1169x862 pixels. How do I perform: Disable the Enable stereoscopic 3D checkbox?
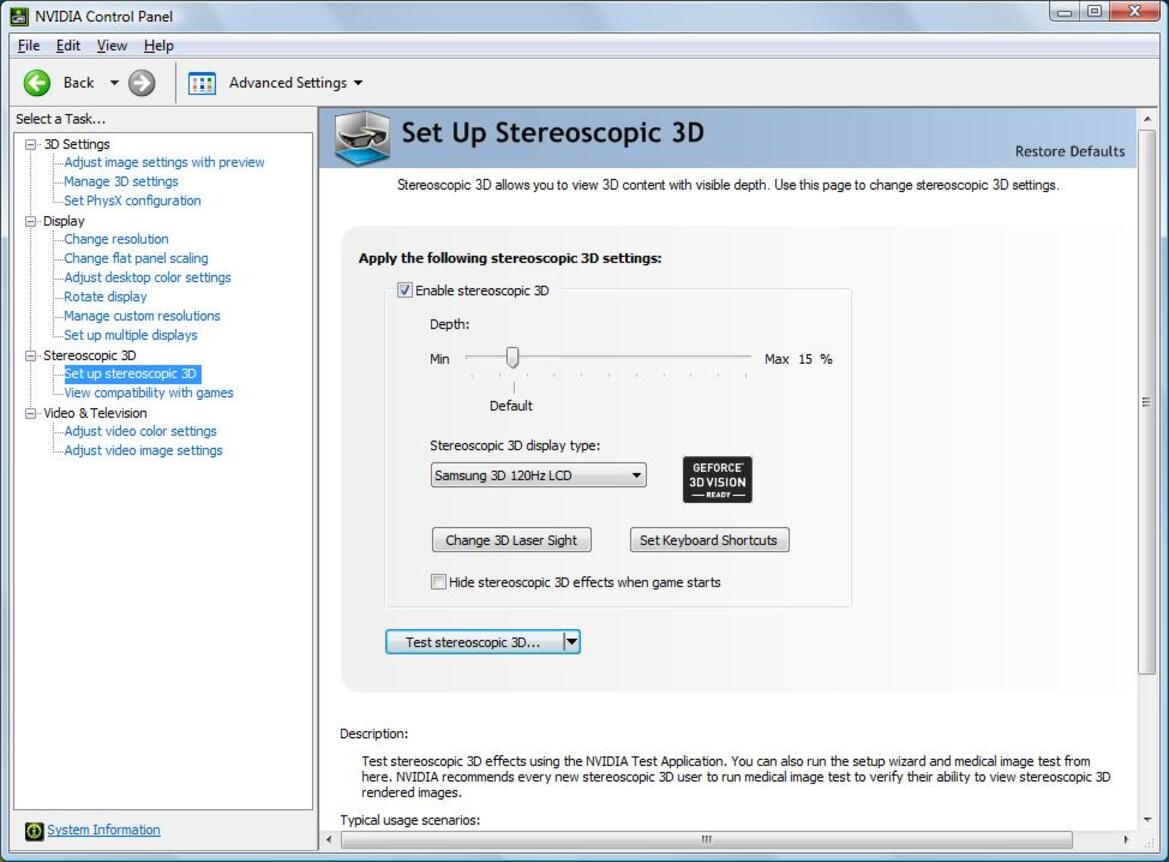tap(404, 290)
